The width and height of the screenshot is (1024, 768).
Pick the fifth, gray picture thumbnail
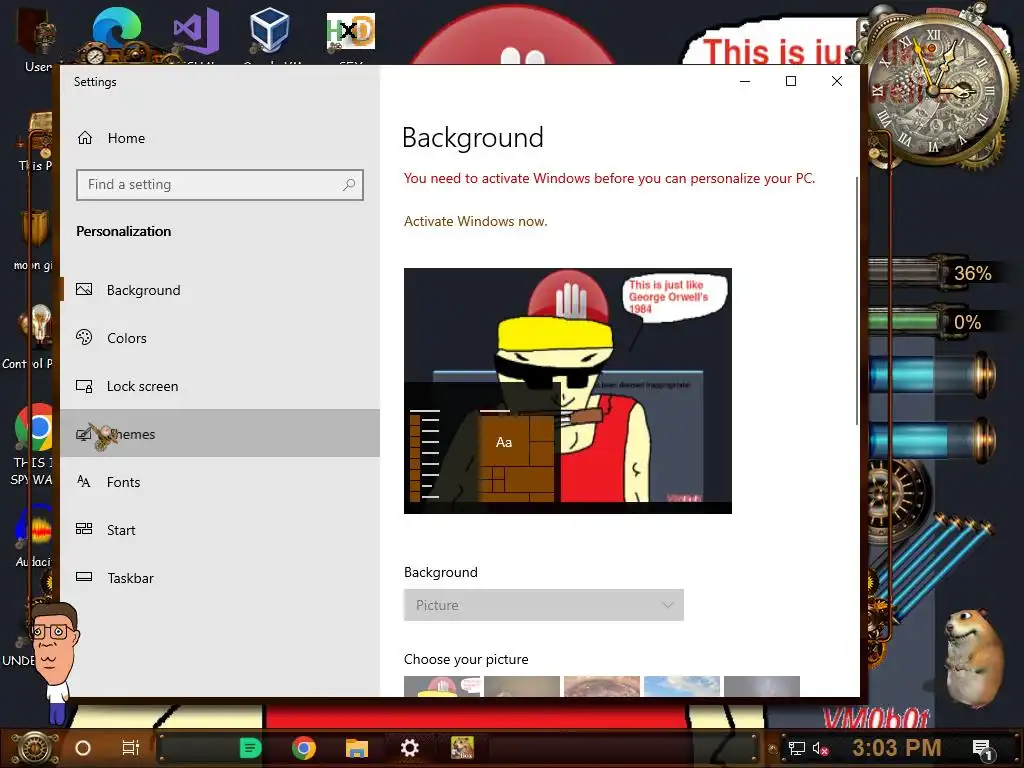pos(761,686)
